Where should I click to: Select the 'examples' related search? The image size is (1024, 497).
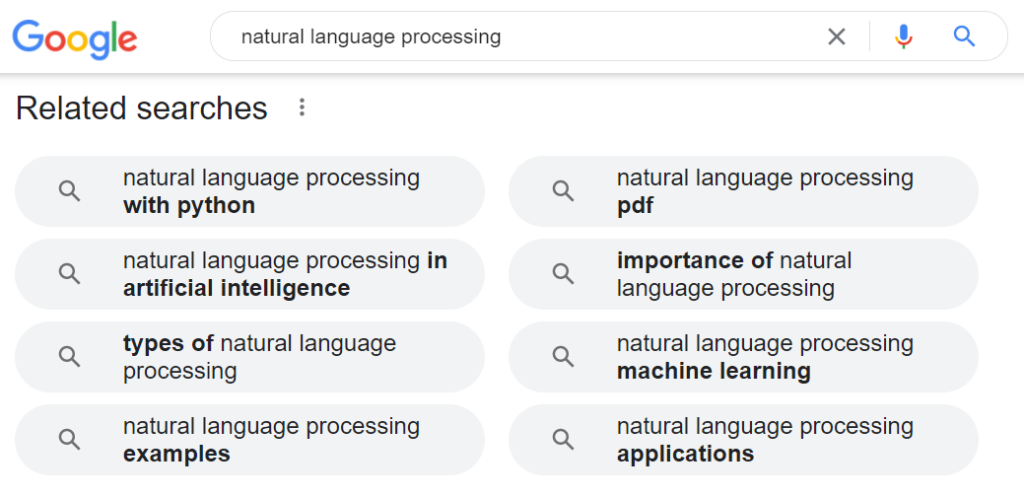tap(270, 439)
